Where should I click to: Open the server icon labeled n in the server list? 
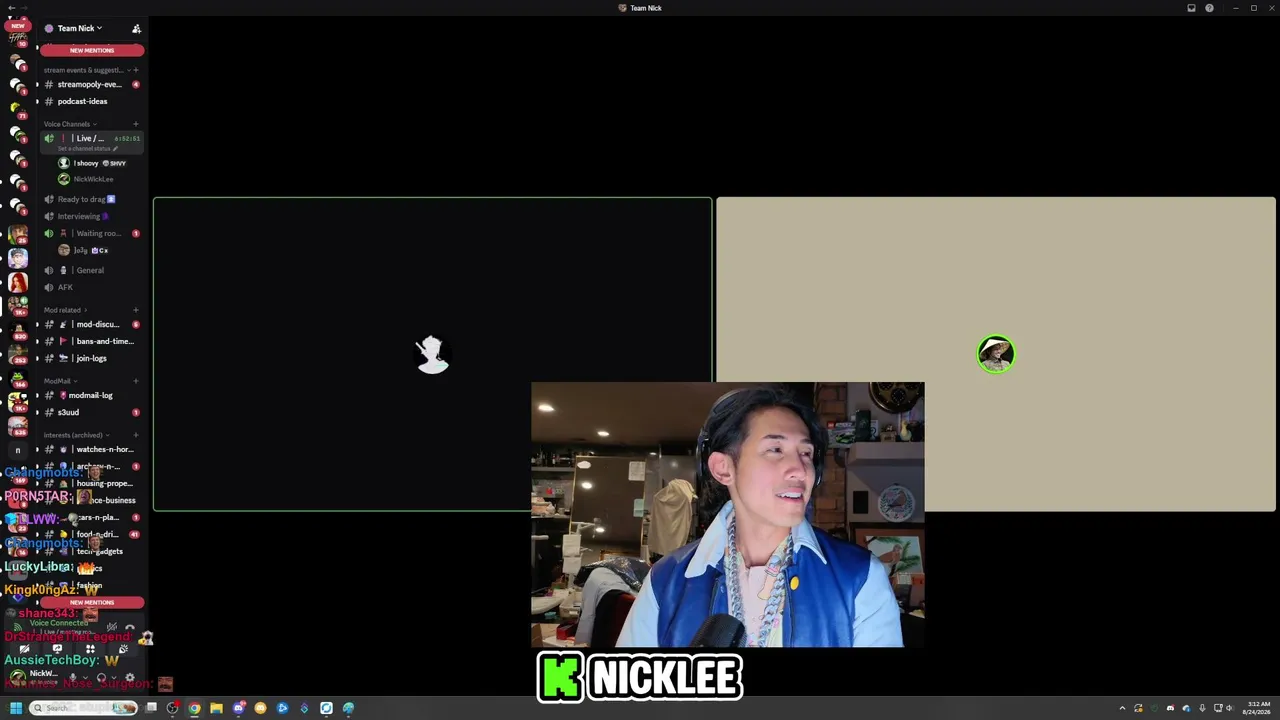[x=18, y=450]
